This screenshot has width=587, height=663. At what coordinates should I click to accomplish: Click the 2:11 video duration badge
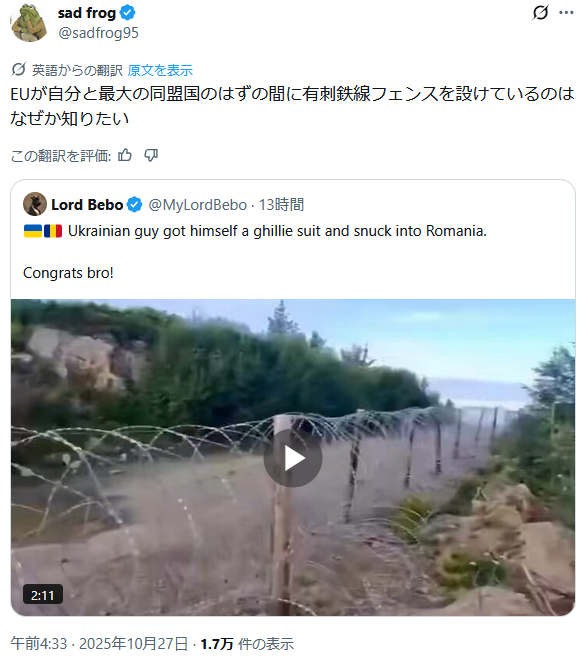pos(43,595)
